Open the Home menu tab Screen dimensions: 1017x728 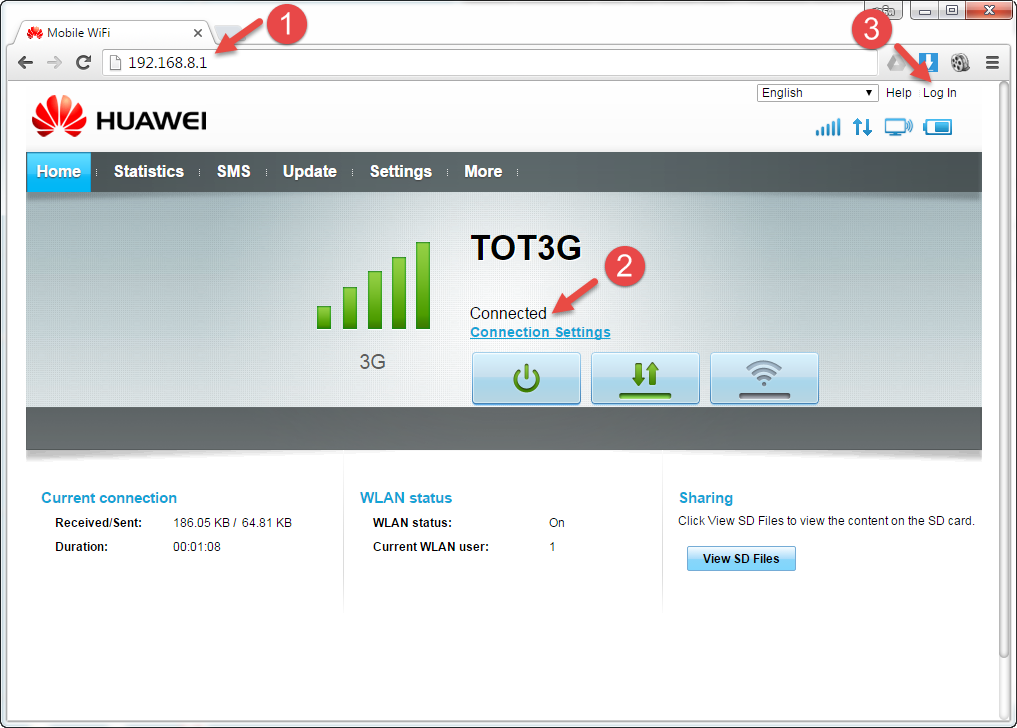58,171
